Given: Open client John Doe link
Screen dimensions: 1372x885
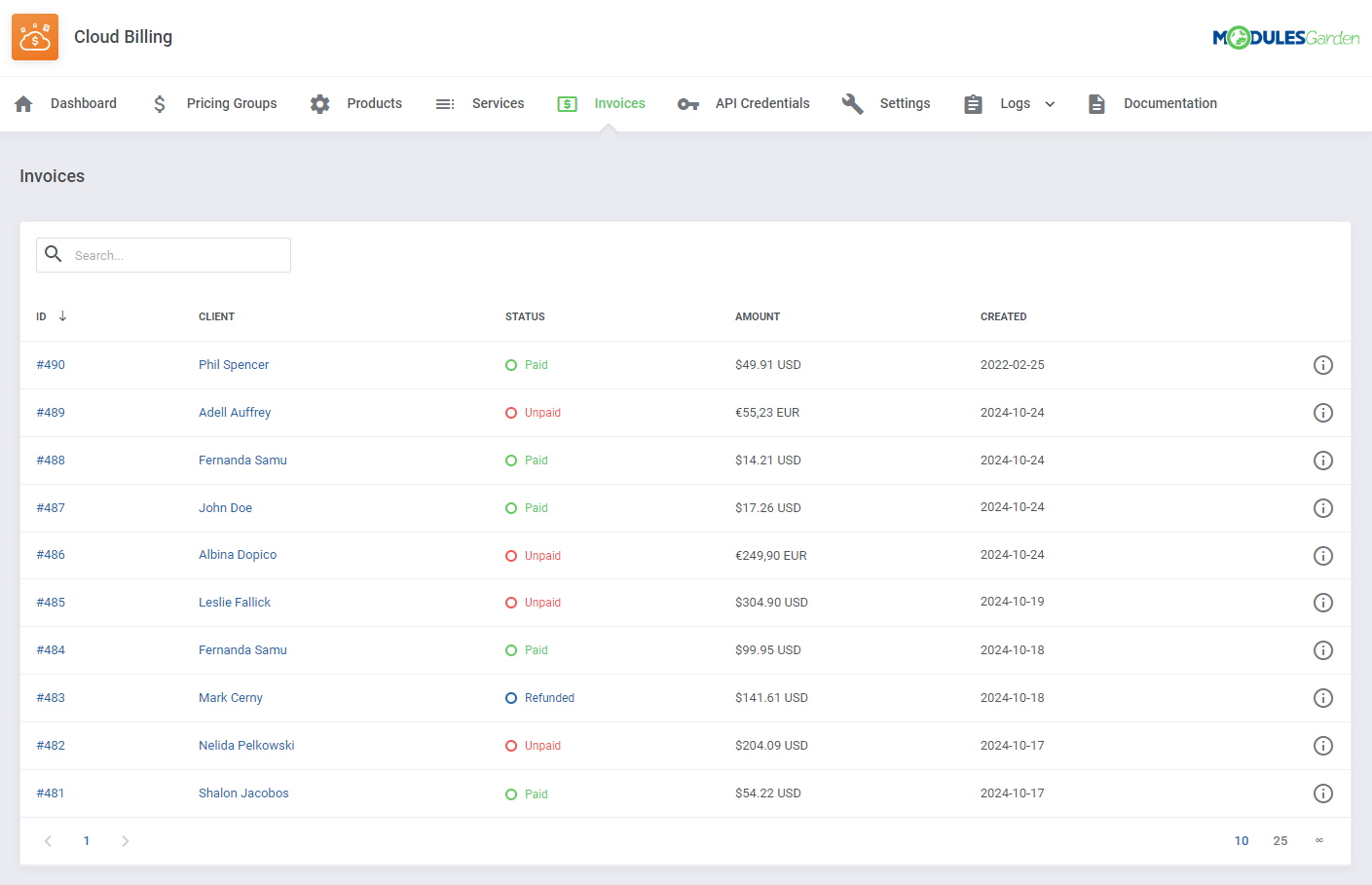Looking at the screenshot, I should [225, 508].
